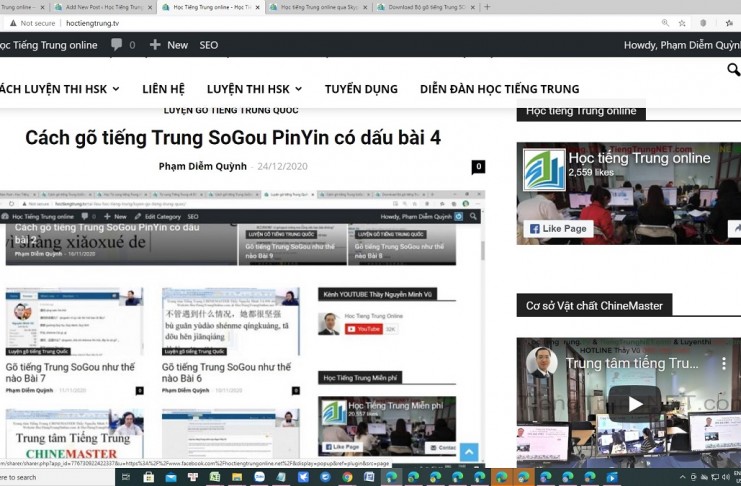The image size is (741, 486).
Task: Switch to Add New Post tab
Action: 103,7
